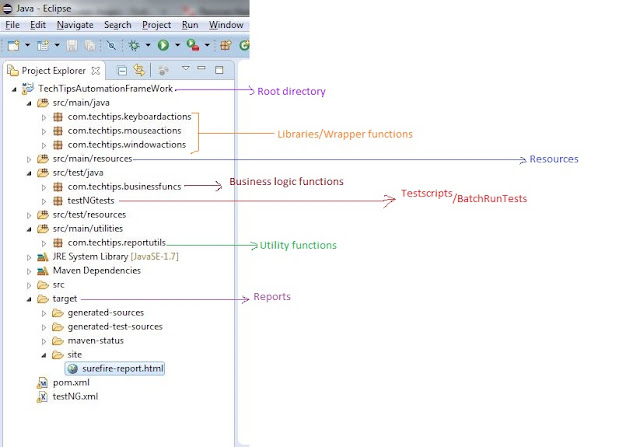Expand com.techtips.keyboardactions package
Viewport: 640px width, 447px height.
pos(44,118)
